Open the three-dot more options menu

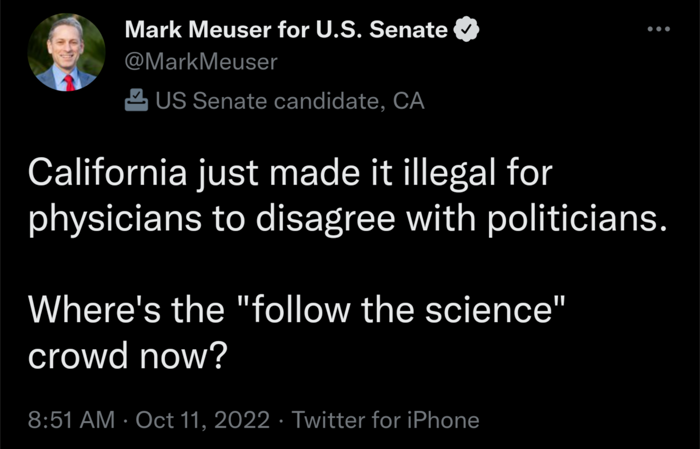tap(656, 29)
